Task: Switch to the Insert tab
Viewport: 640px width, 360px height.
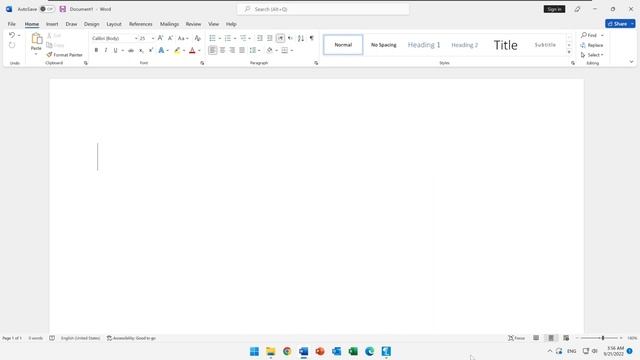Action: [52, 24]
